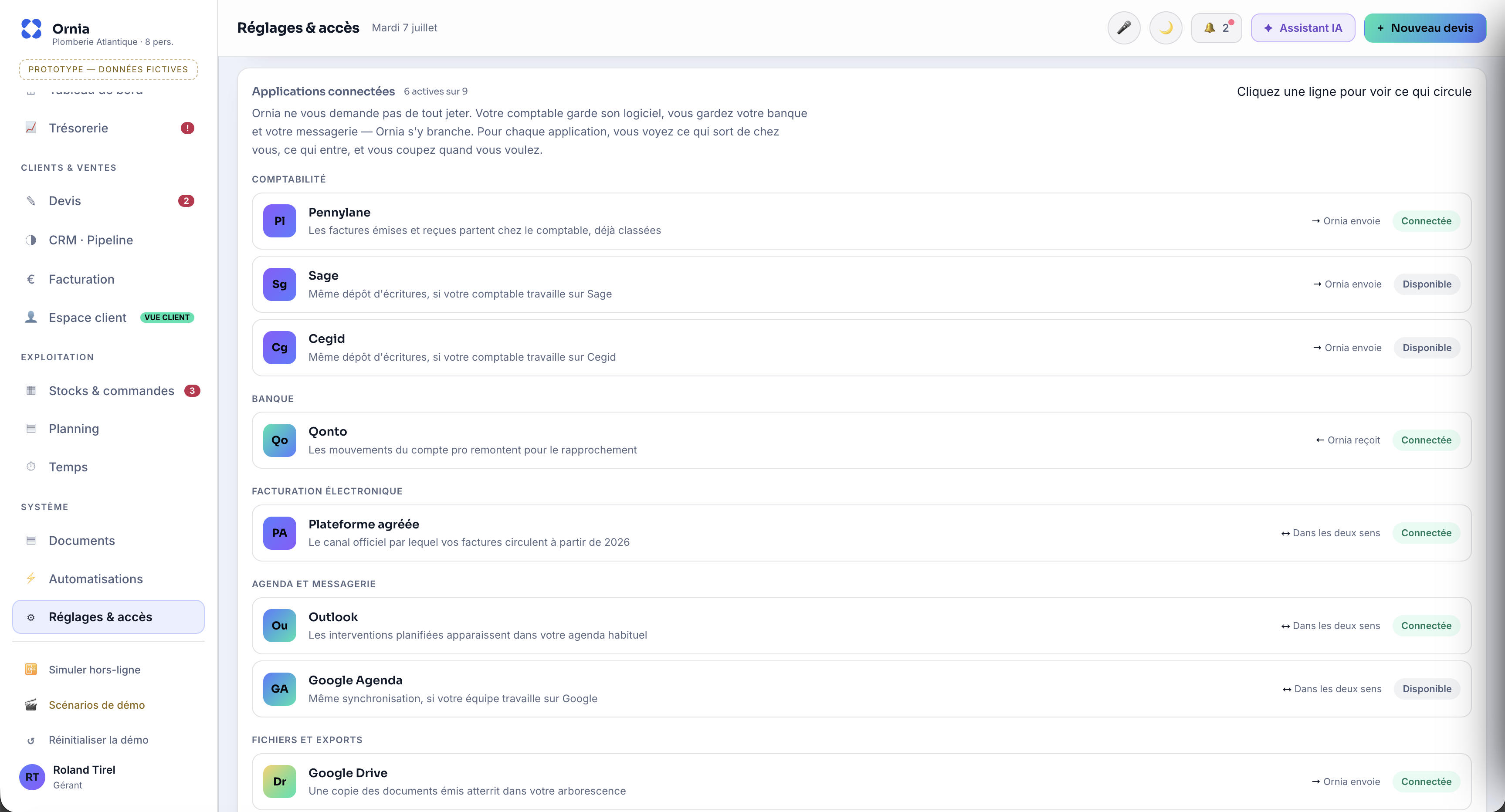Click the RT avatar of Roland Tirel
1505x812 pixels.
(x=32, y=777)
